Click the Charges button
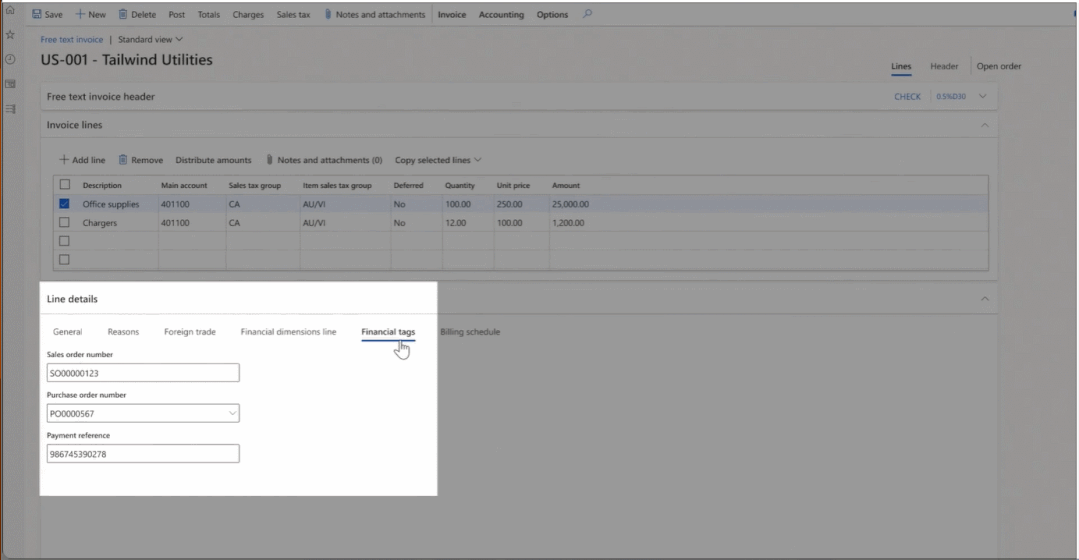 248,14
